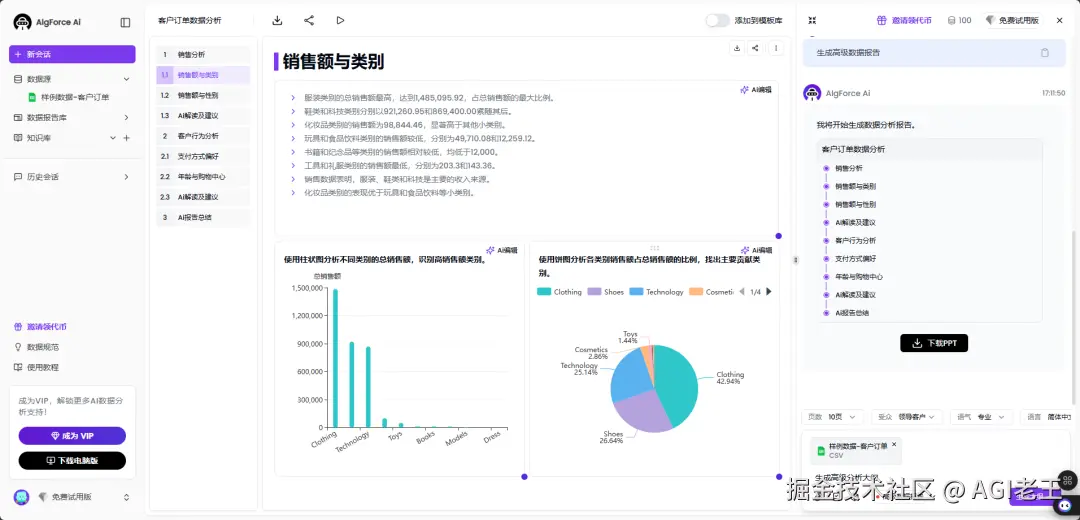
Task: Click AI报告总结 in chat outline list
Action: [x=854, y=313]
